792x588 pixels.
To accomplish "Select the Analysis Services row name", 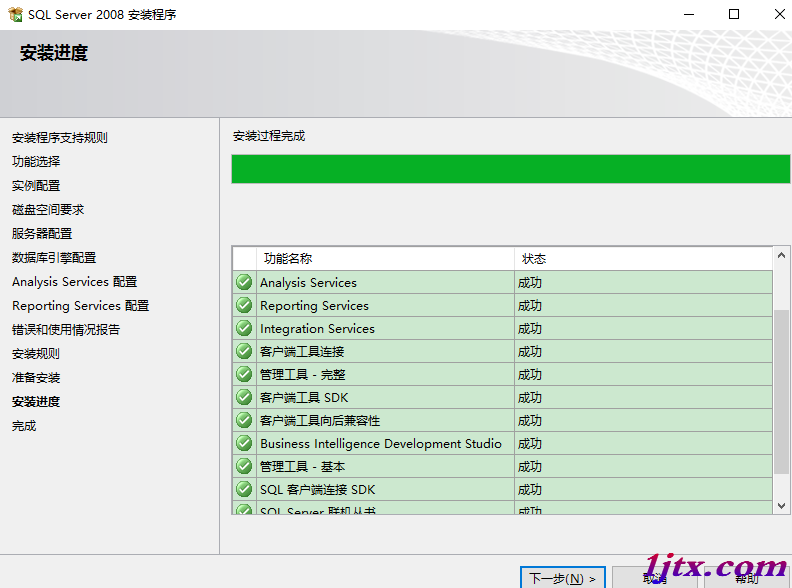I will point(308,282).
